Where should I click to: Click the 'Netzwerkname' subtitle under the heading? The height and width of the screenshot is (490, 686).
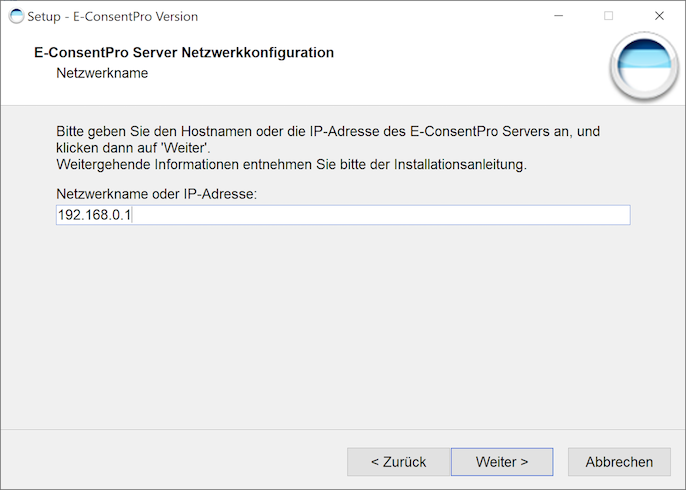102,73
